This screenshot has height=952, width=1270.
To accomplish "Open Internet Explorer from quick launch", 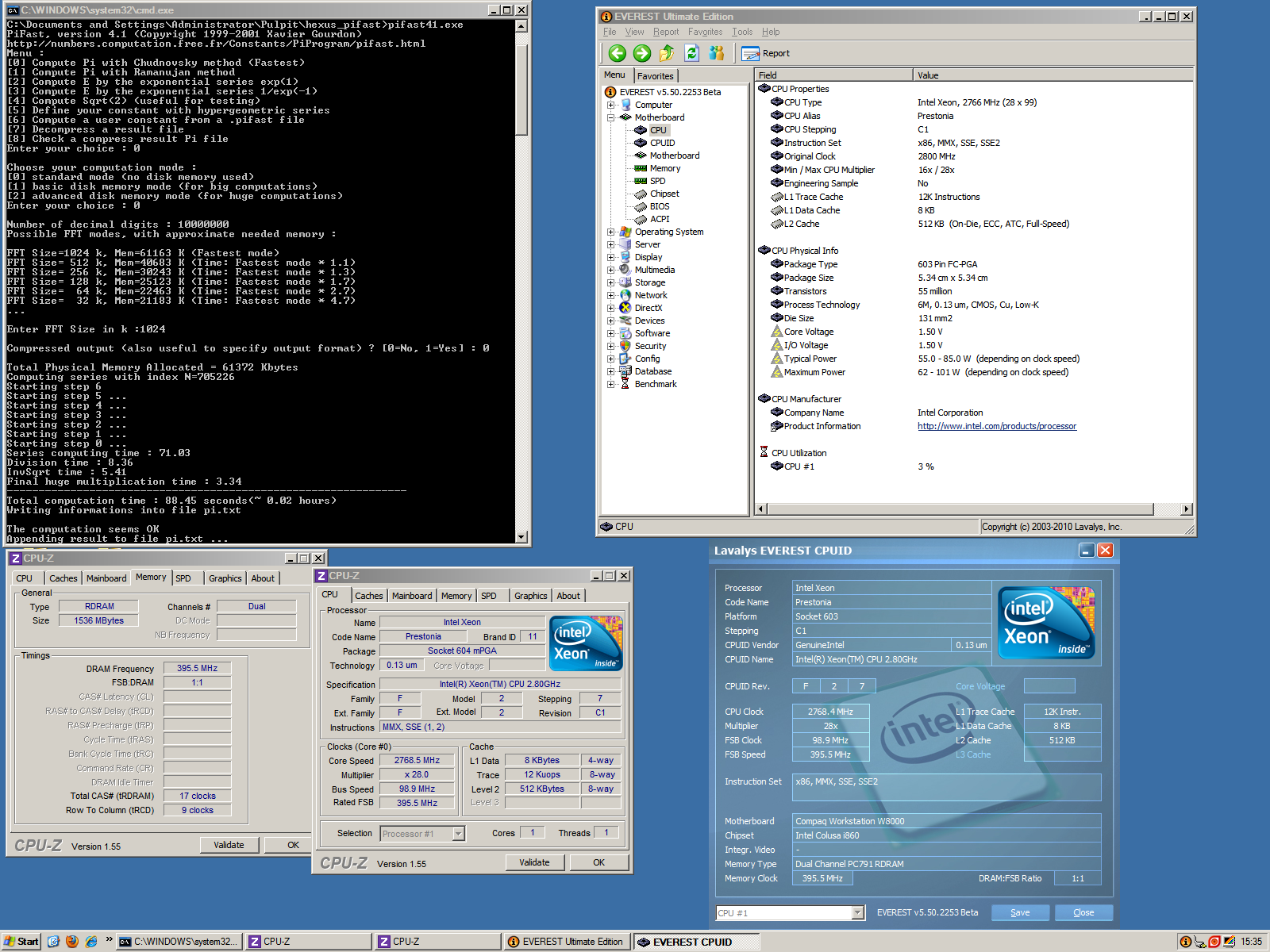I will point(91,942).
